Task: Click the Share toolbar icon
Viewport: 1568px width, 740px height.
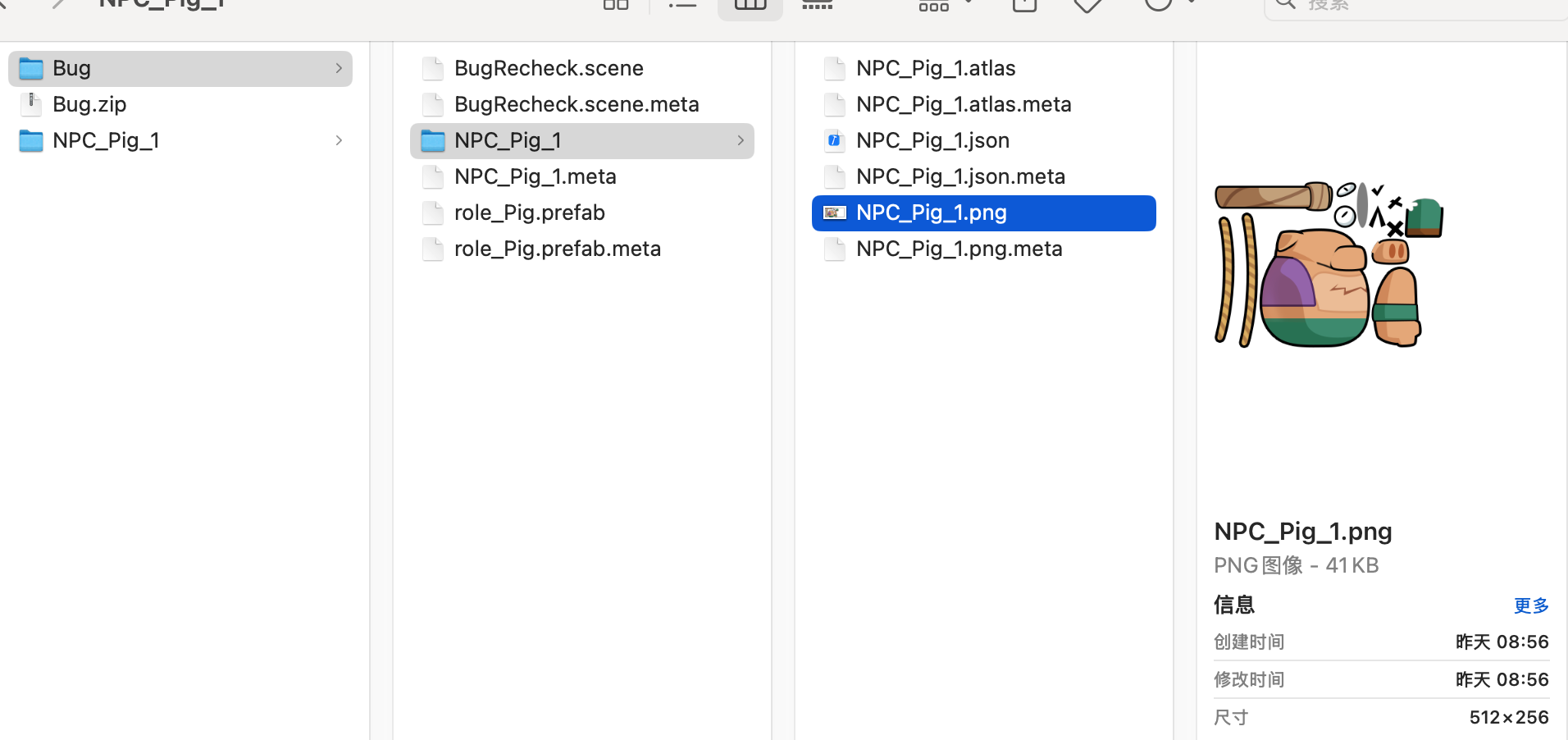Action: point(1024,5)
